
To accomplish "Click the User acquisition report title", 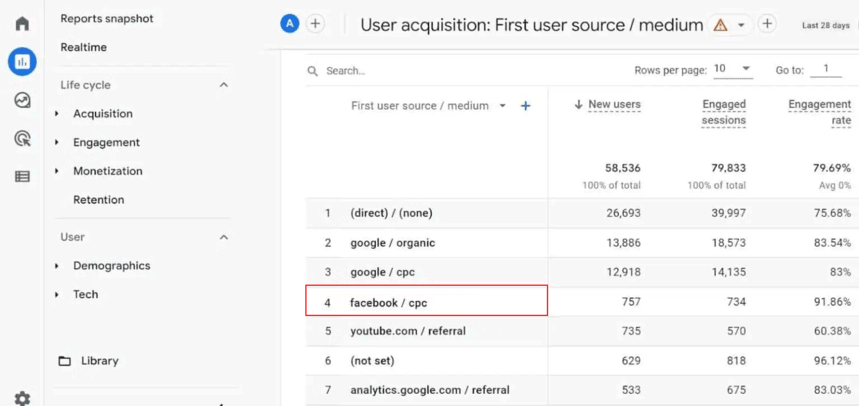I will [x=531, y=25].
